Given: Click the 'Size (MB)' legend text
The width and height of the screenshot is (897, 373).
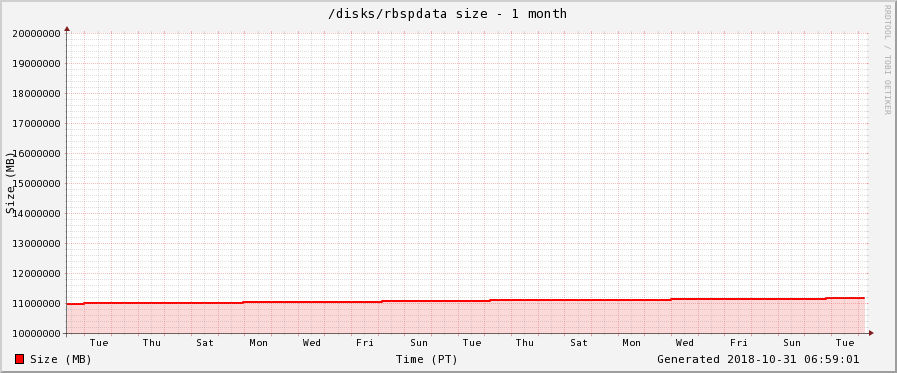Looking at the screenshot, I should 61,359.
